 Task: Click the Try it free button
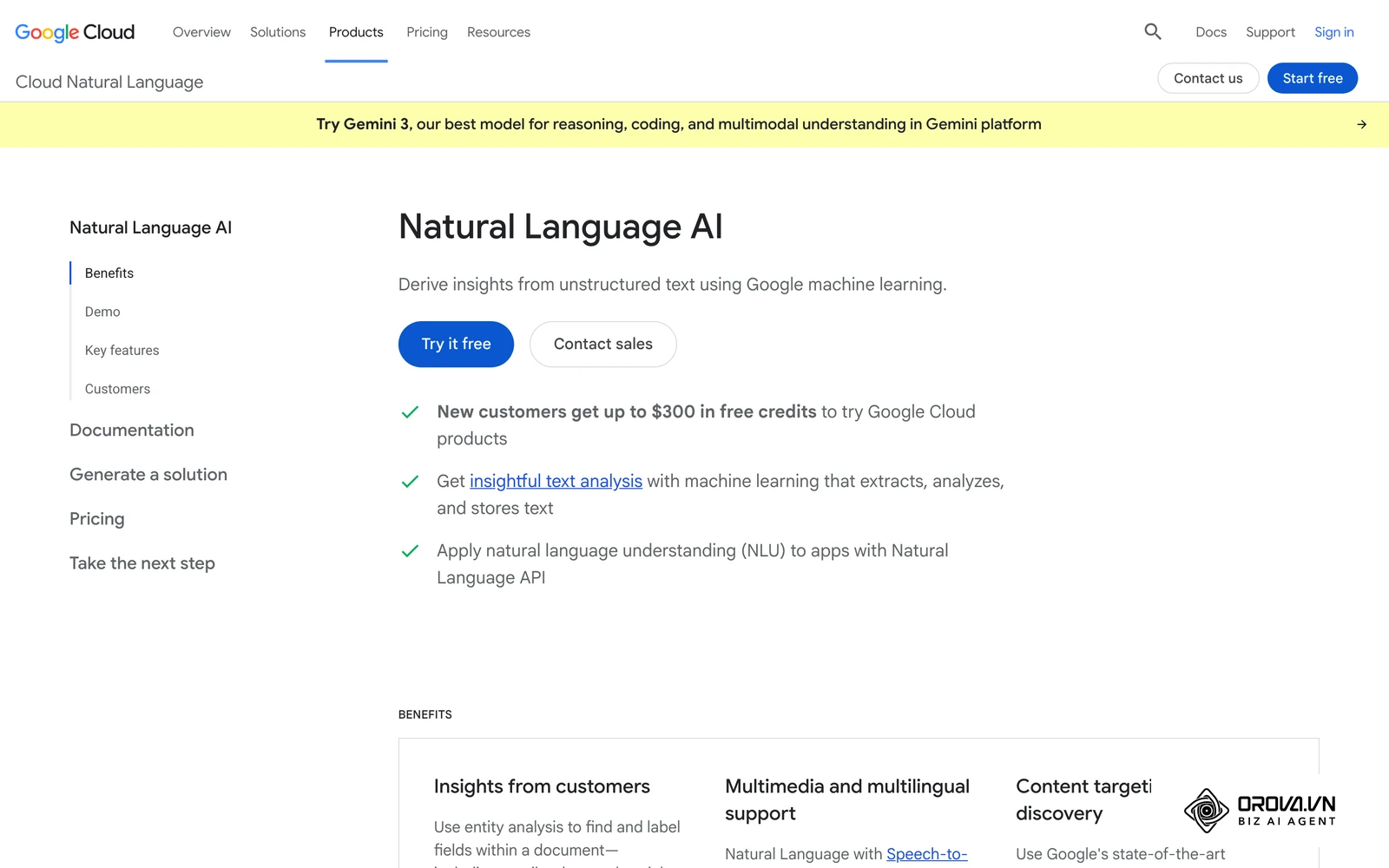pos(456,345)
